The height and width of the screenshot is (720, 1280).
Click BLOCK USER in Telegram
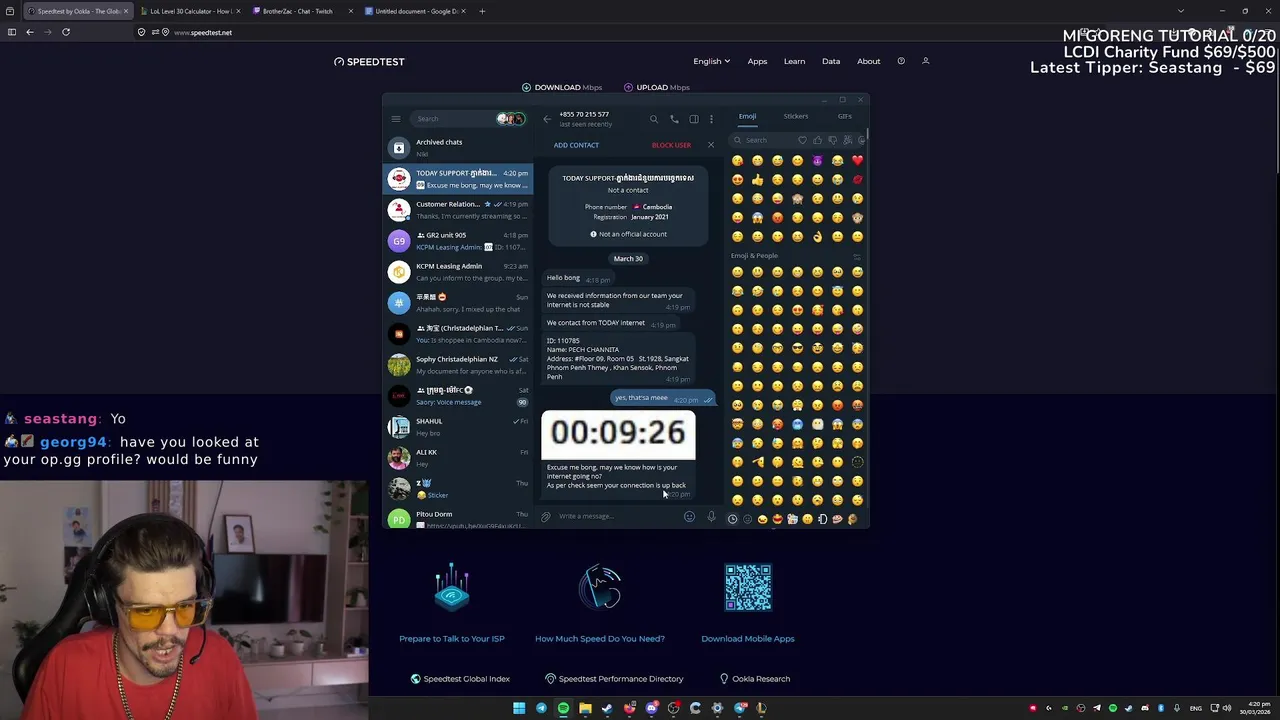click(671, 145)
